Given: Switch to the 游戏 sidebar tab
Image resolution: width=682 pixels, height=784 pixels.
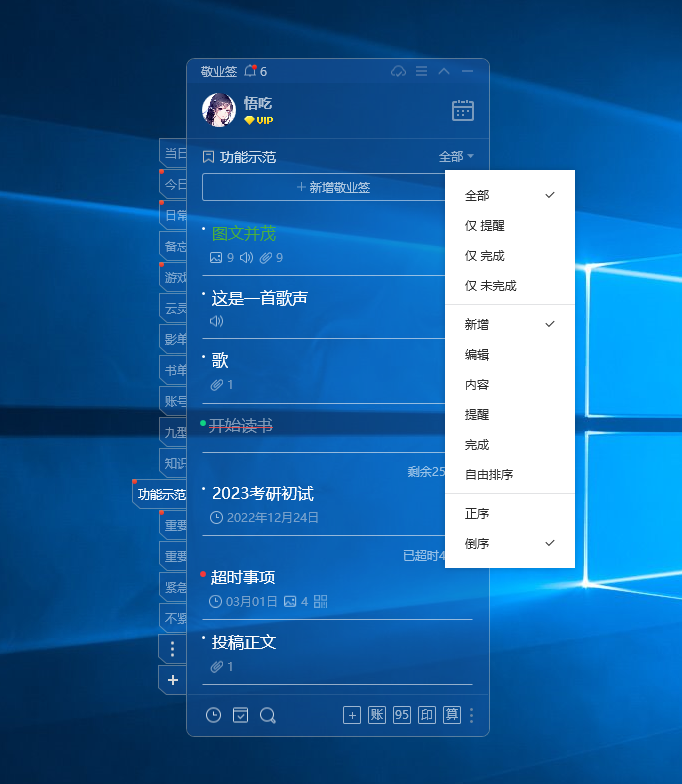Looking at the screenshot, I should pyautogui.click(x=174, y=278).
